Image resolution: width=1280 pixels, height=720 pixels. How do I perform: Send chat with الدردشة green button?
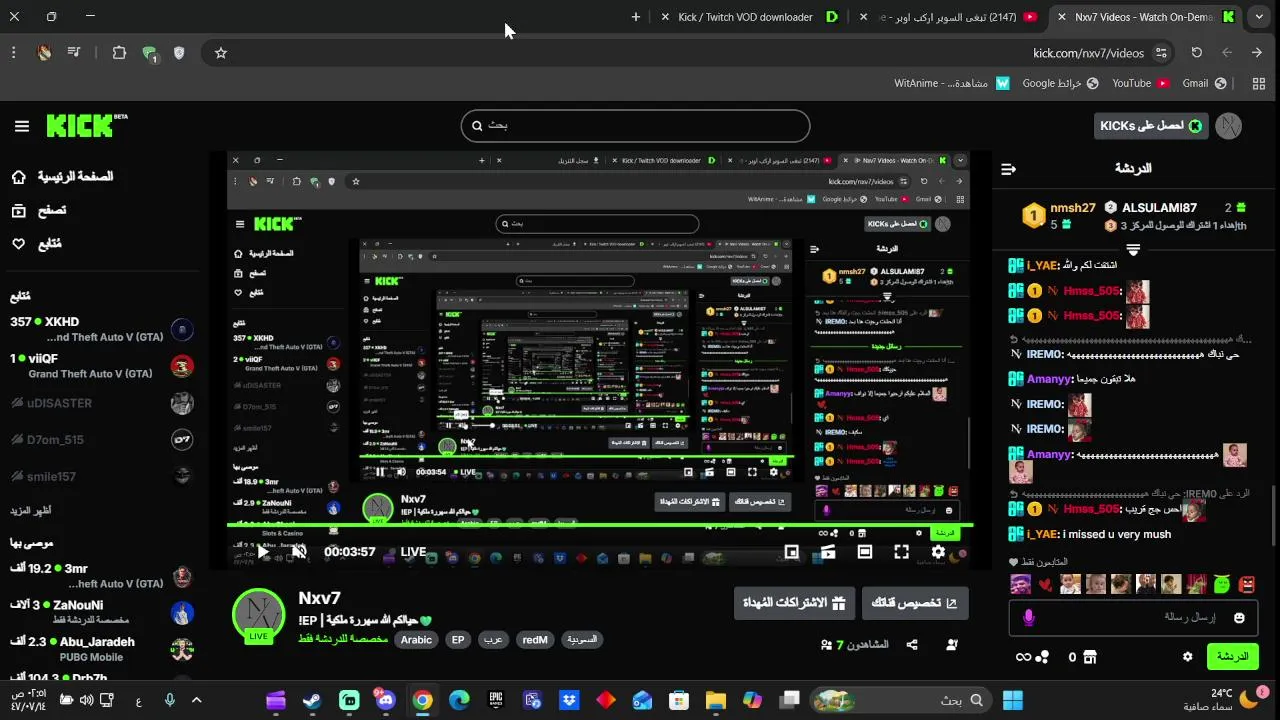pyautogui.click(x=1232, y=657)
